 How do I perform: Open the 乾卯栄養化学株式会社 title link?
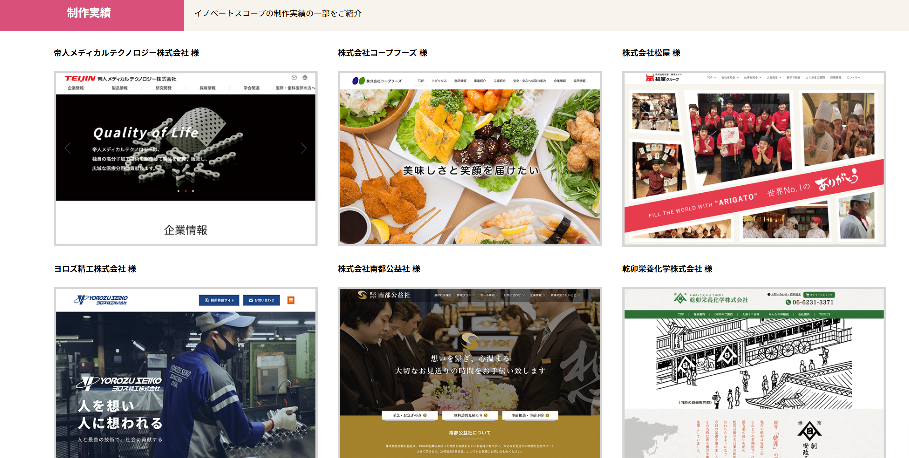(667, 269)
